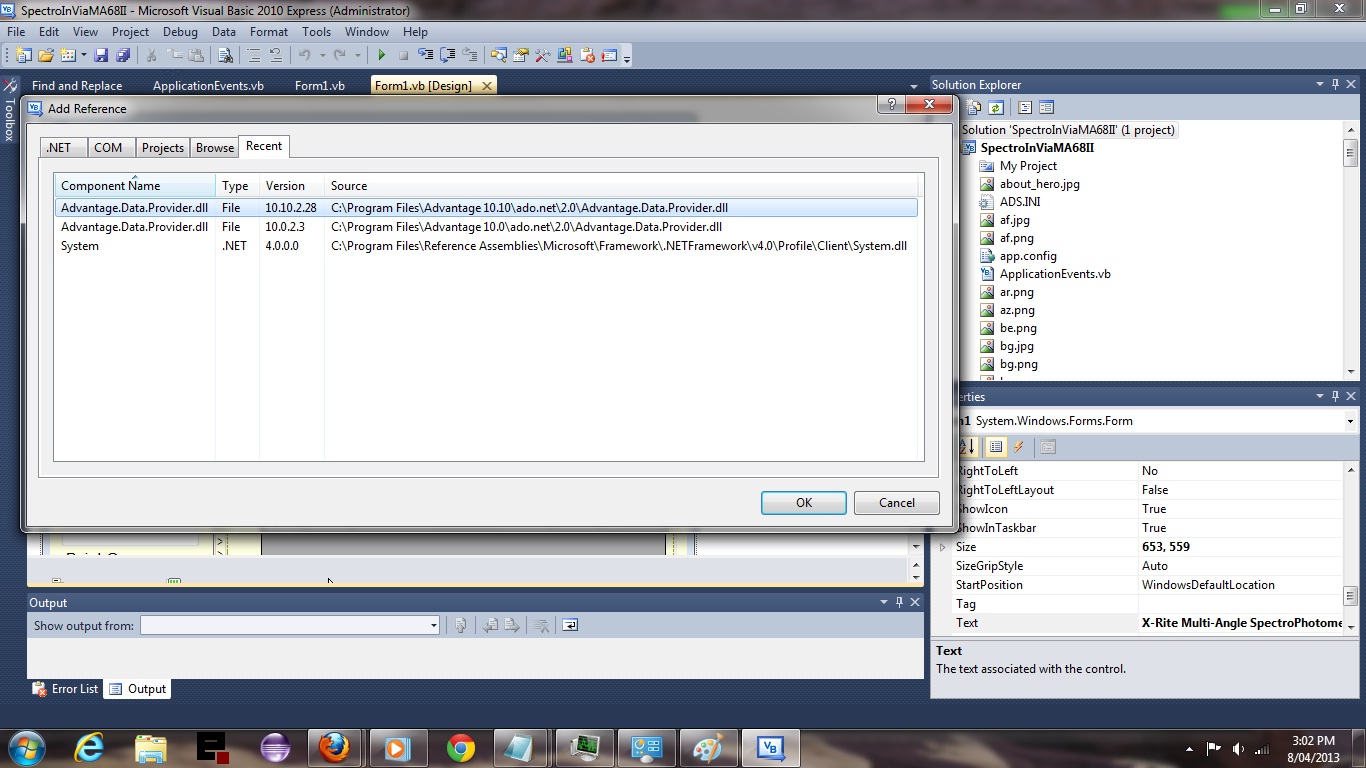This screenshot has width=1366, height=768.
Task: Click the Help question mark in Add Reference dialog
Action: point(891,104)
